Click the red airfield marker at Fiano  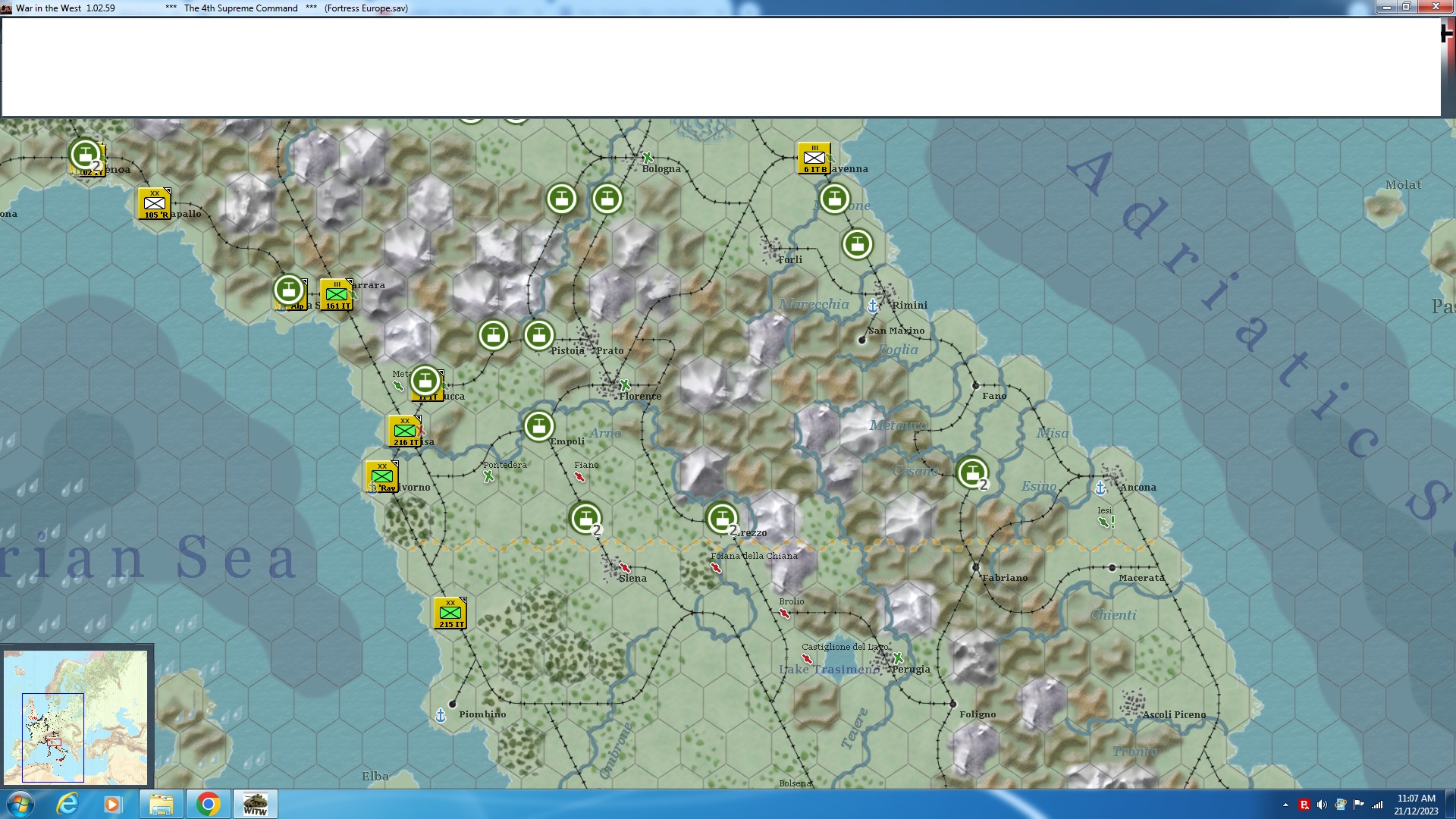coord(580,477)
